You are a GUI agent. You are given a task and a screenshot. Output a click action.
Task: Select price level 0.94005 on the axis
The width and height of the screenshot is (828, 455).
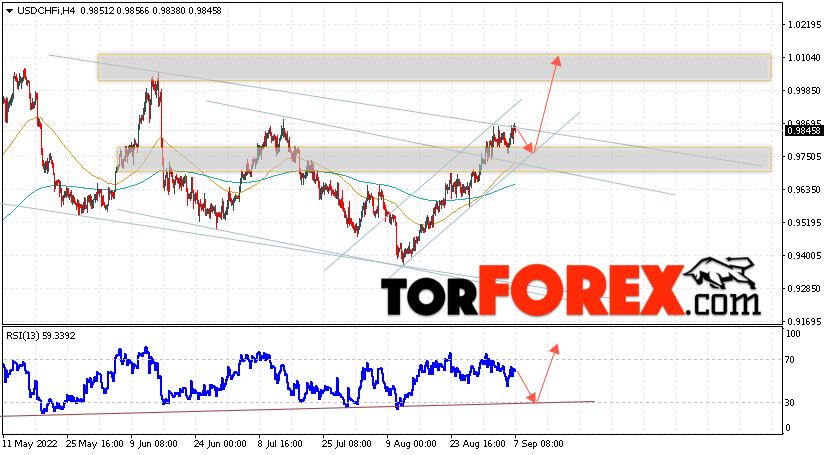(x=804, y=255)
